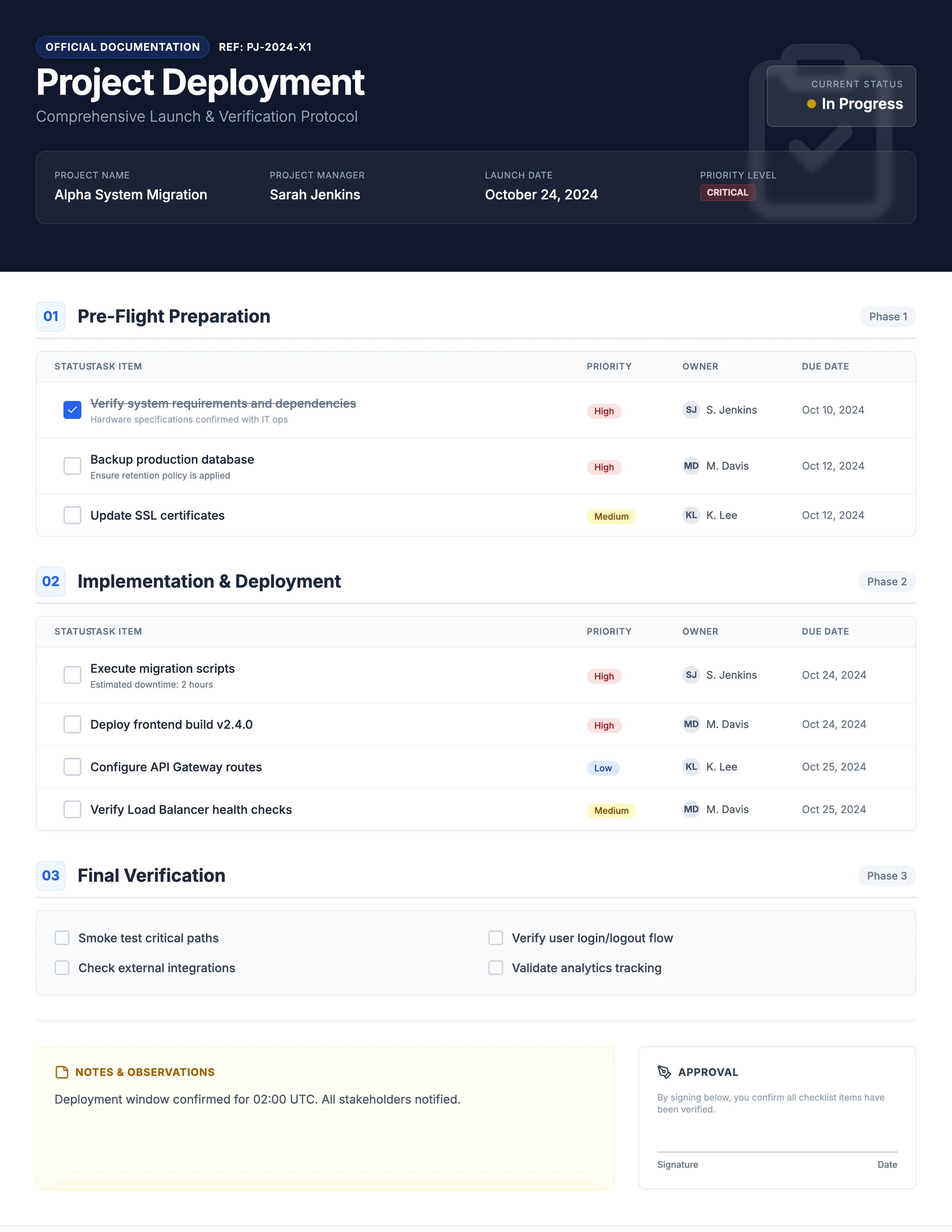Check the Backup production database checkbox
Image resolution: width=952 pixels, height=1232 pixels.
(x=72, y=466)
